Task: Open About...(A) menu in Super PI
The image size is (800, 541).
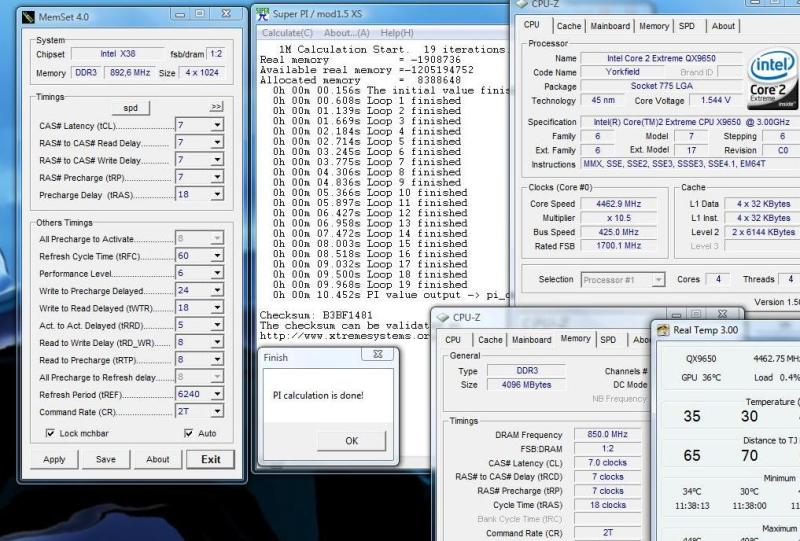Action: point(346,33)
